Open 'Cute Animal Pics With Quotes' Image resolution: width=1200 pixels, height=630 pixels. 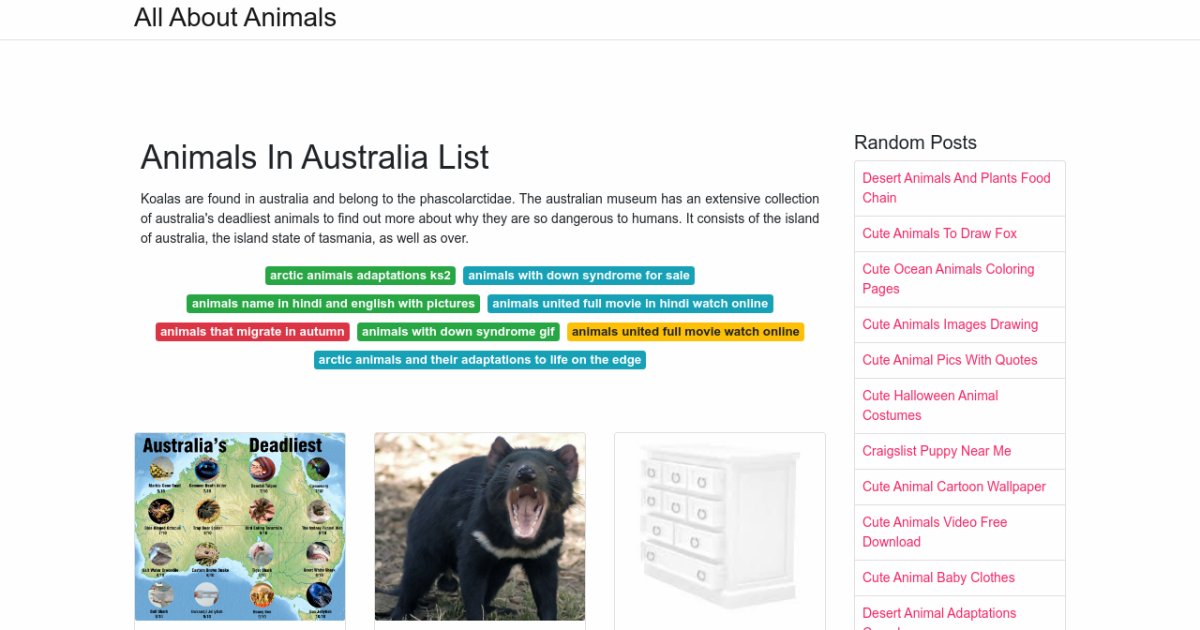950,360
